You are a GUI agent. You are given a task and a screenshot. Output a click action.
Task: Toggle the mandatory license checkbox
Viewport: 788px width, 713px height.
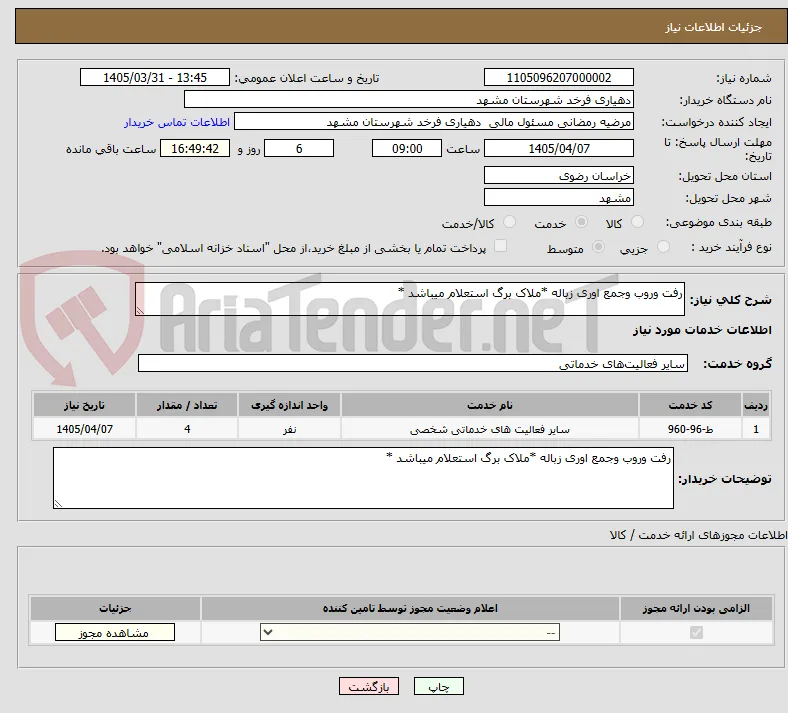(x=696, y=632)
